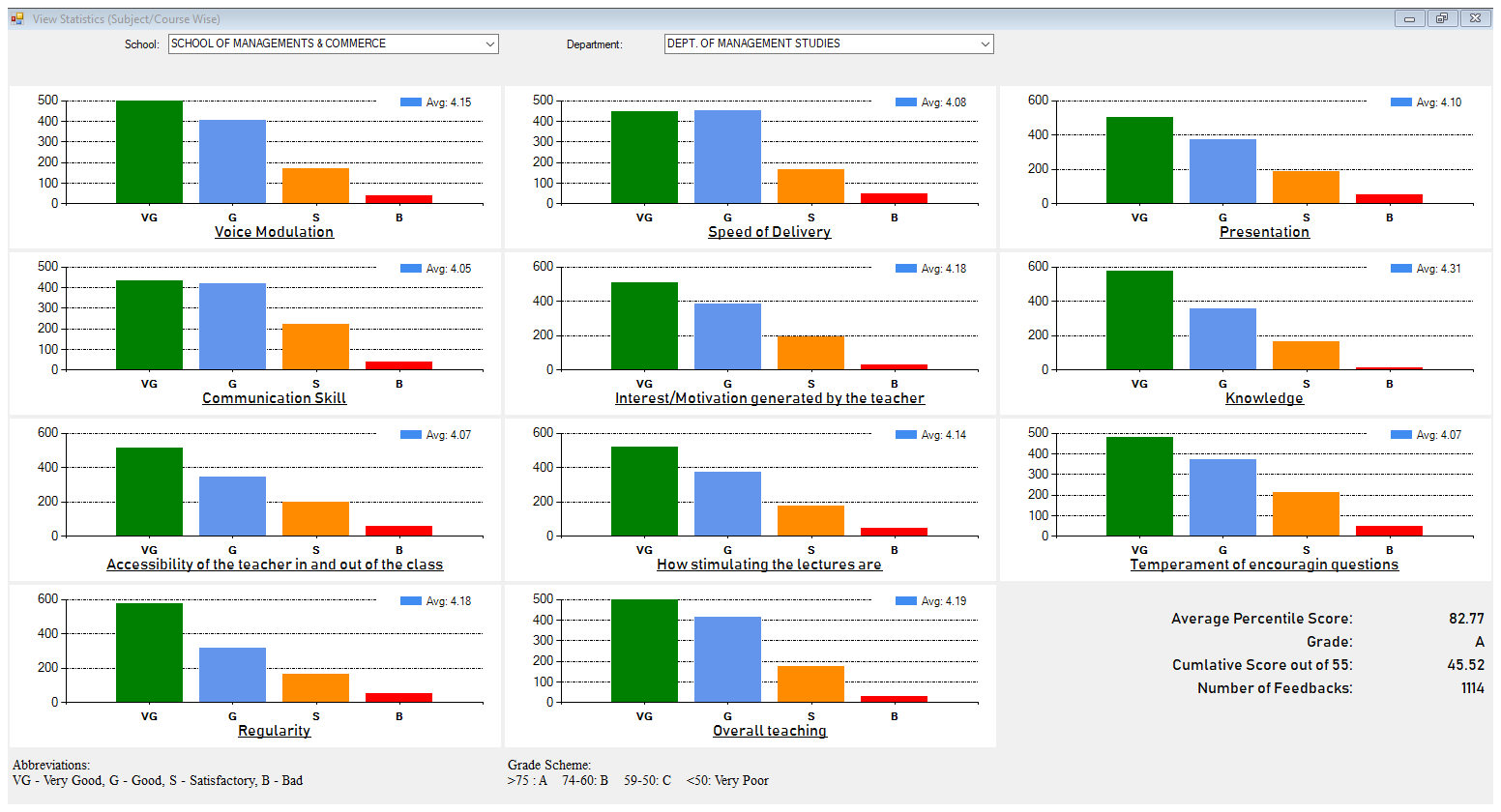Click blue G bar in Speed of Delivery chart

pyautogui.click(x=727, y=157)
